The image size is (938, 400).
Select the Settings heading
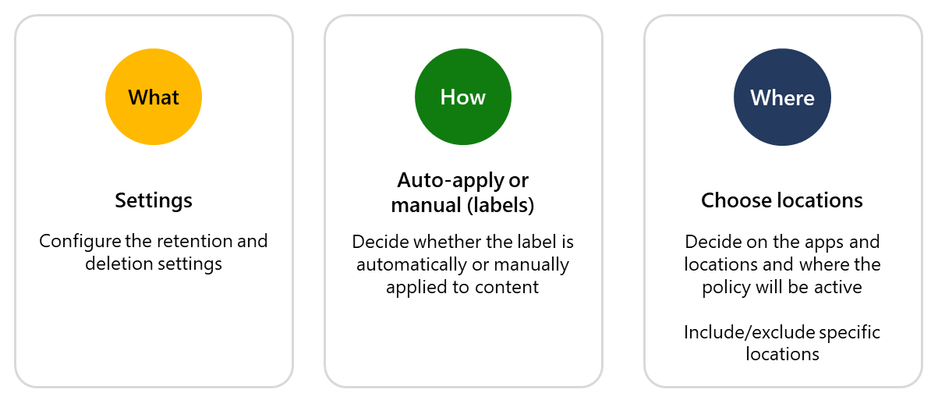click(154, 200)
